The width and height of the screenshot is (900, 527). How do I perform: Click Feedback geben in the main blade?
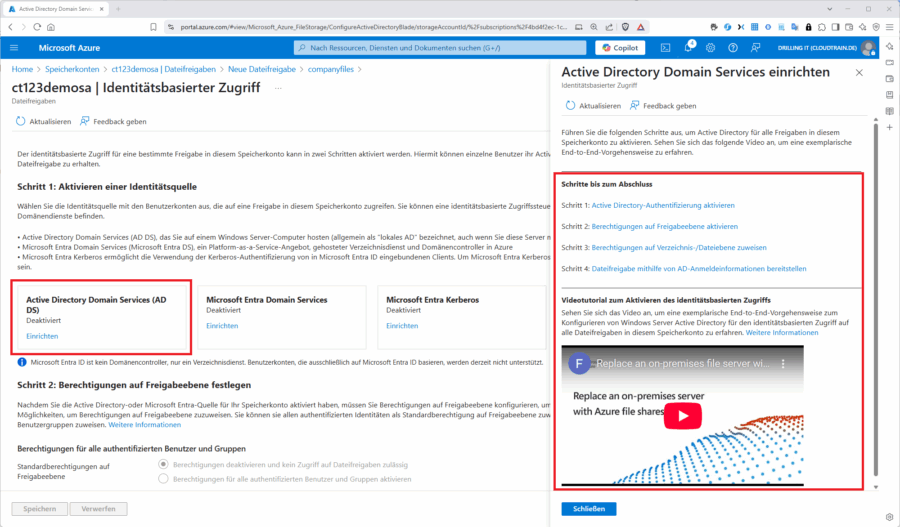[113, 121]
